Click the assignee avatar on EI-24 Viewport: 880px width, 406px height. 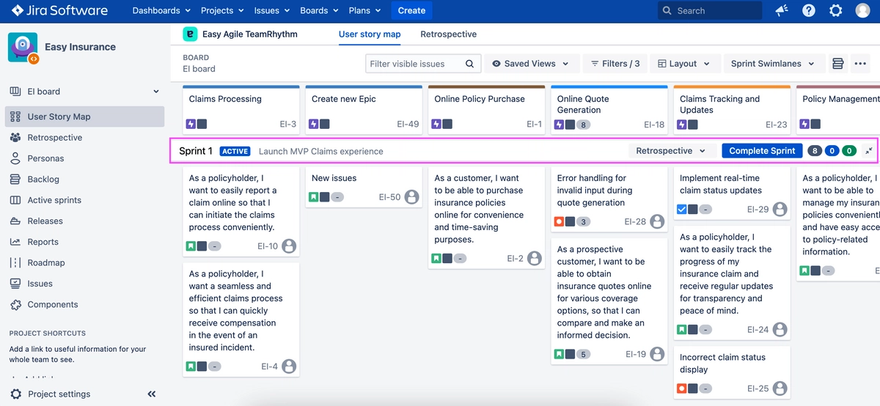(780, 330)
